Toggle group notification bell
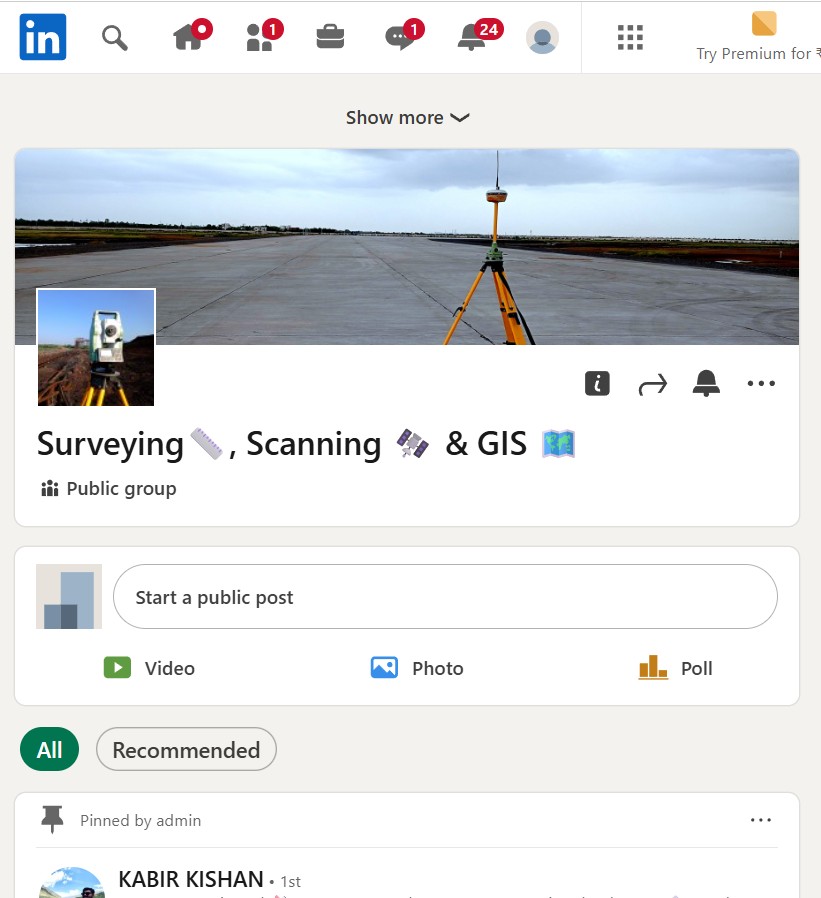 pos(706,383)
